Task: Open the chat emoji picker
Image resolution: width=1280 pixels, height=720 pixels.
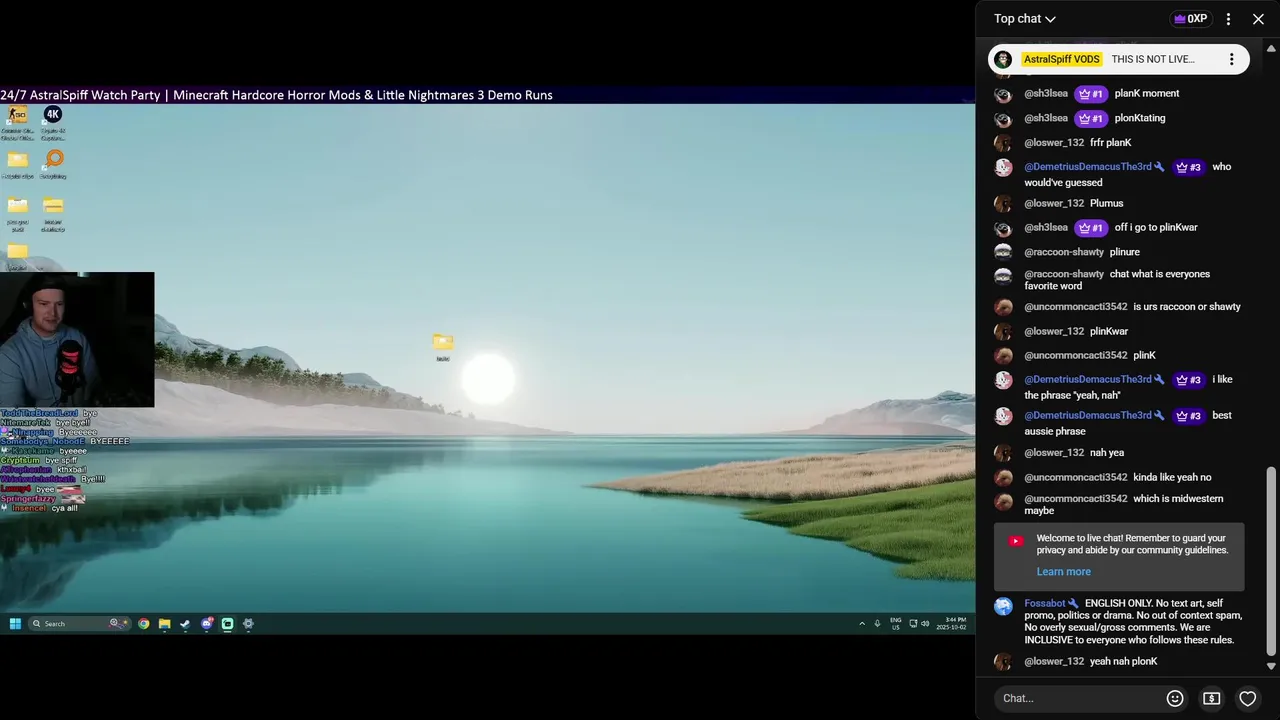Action: [x=1175, y=698]
